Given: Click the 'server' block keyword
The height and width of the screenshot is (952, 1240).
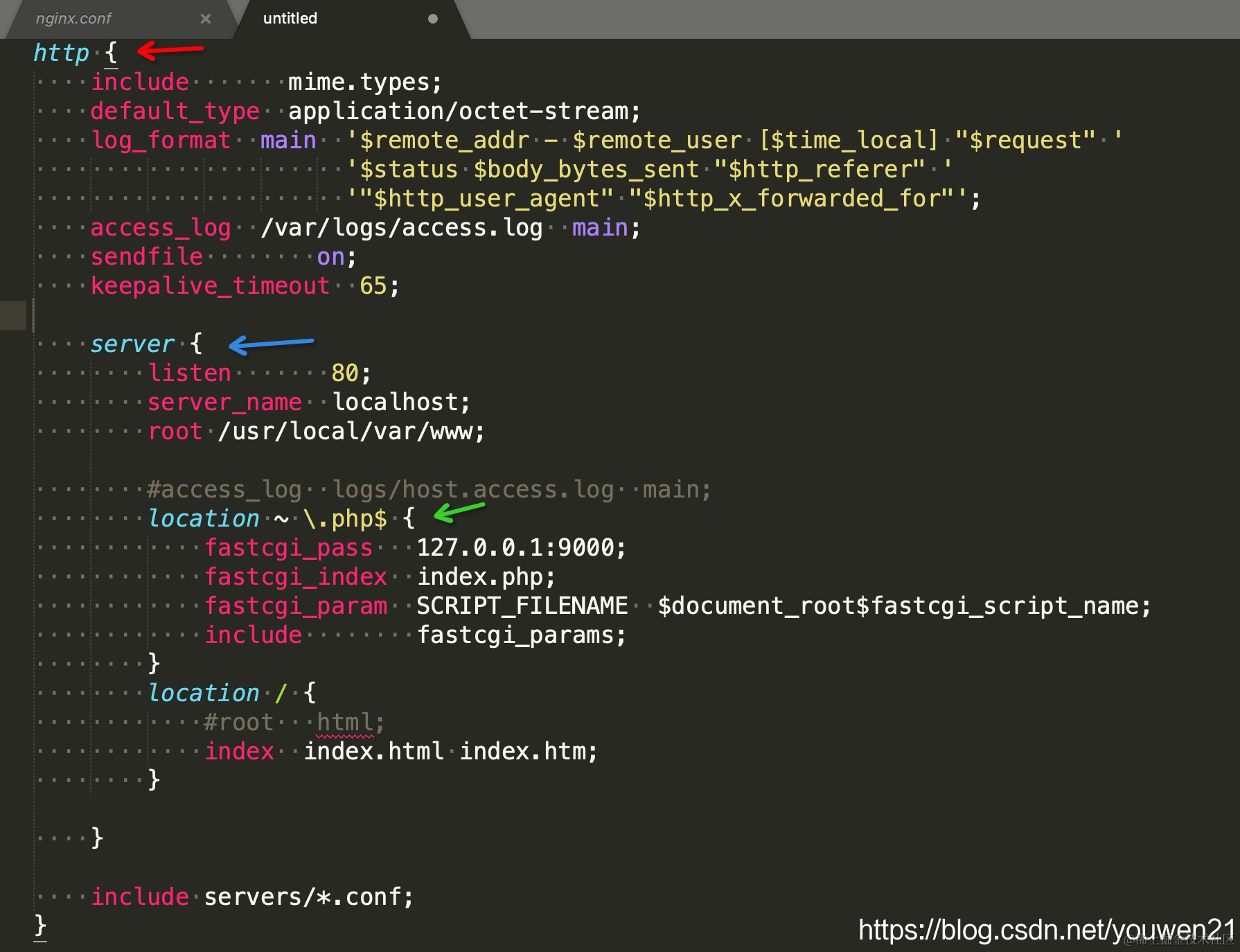Looking at the screenshot, I should [132, 344].
